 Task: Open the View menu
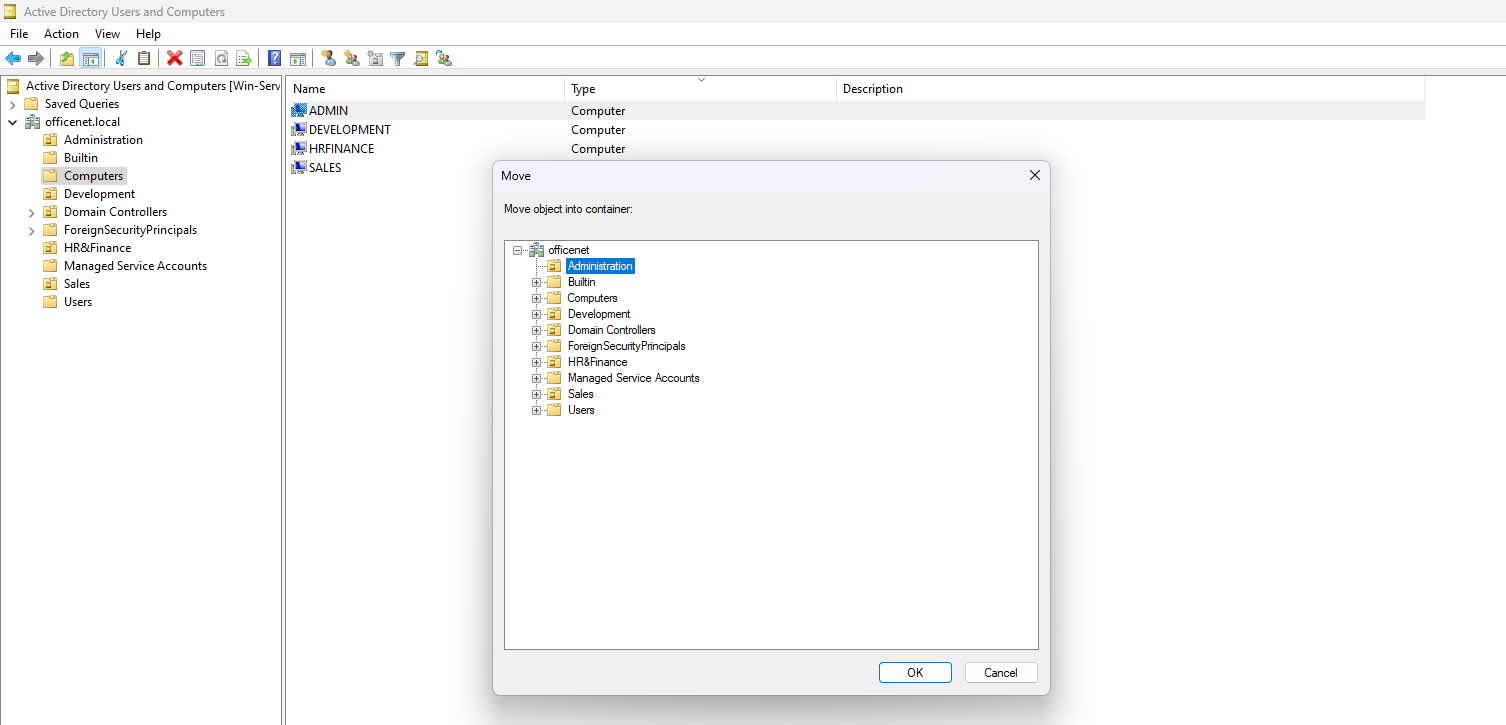[107, 34]
